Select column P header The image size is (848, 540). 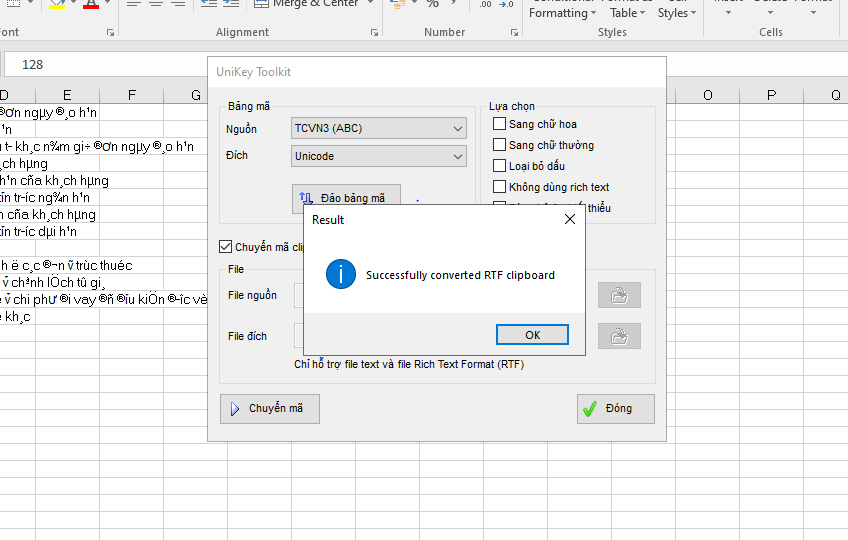pos(771,95)
